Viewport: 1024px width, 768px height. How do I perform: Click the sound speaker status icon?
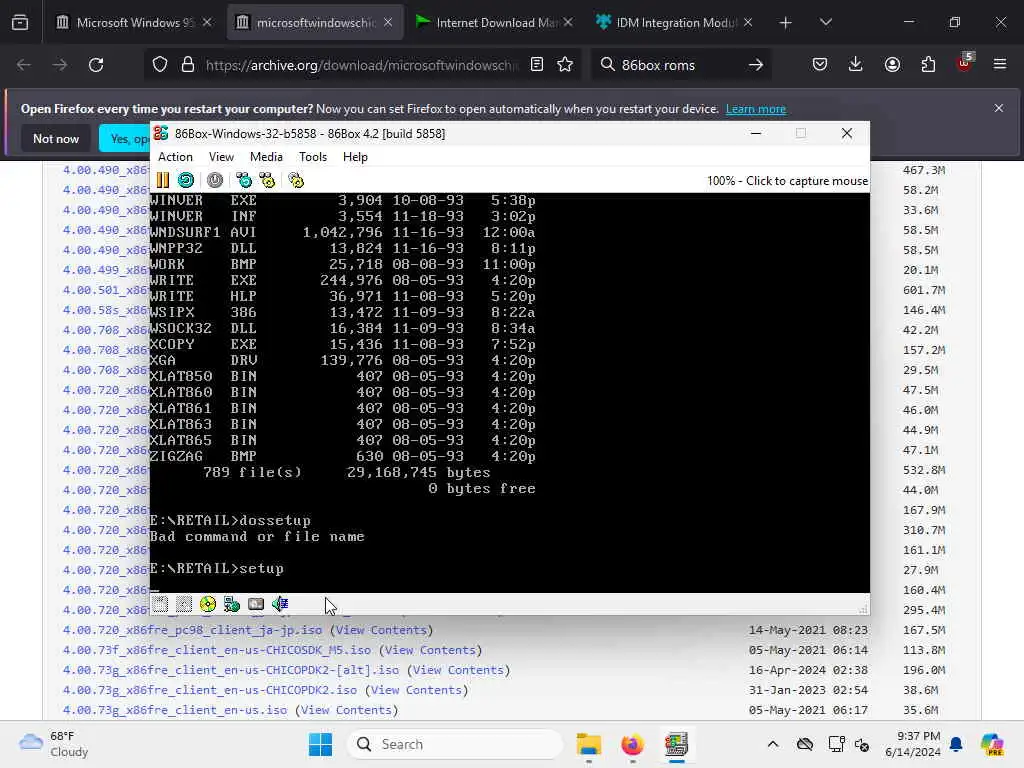(280, 604)
